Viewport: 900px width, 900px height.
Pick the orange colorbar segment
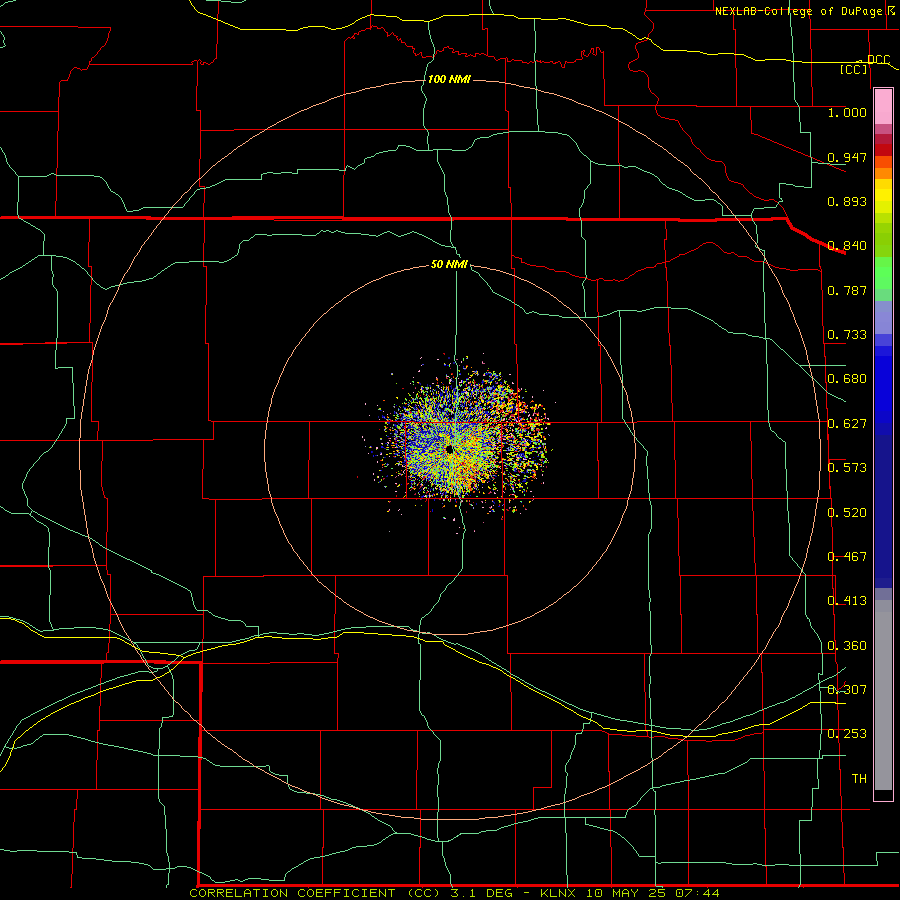pyautogui.click(x=883, y=173)
